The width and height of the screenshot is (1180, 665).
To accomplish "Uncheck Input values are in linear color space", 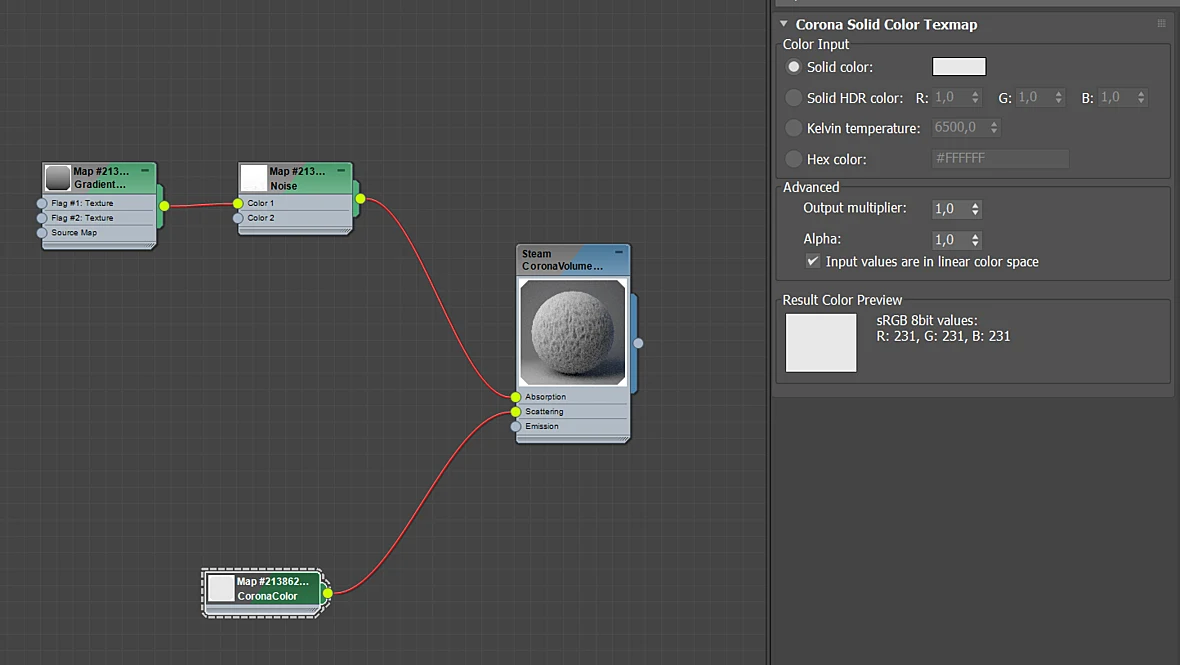I will click(813, 261).
